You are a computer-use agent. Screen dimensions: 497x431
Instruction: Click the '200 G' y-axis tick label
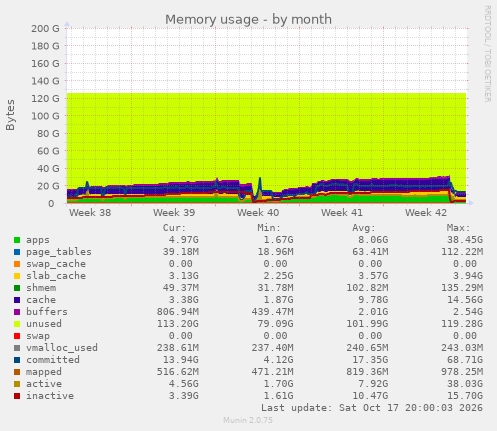45,29
